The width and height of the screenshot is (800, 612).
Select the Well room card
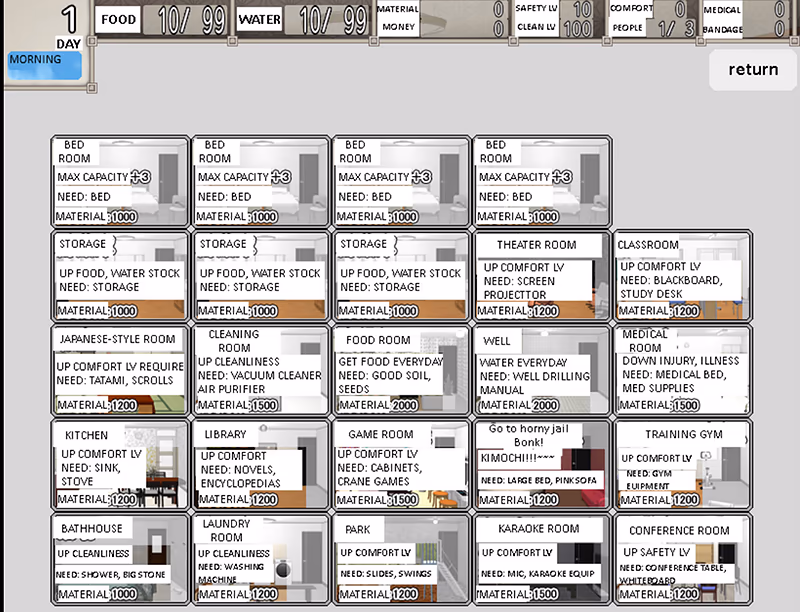pyautogui.click(x=541, y=371)
